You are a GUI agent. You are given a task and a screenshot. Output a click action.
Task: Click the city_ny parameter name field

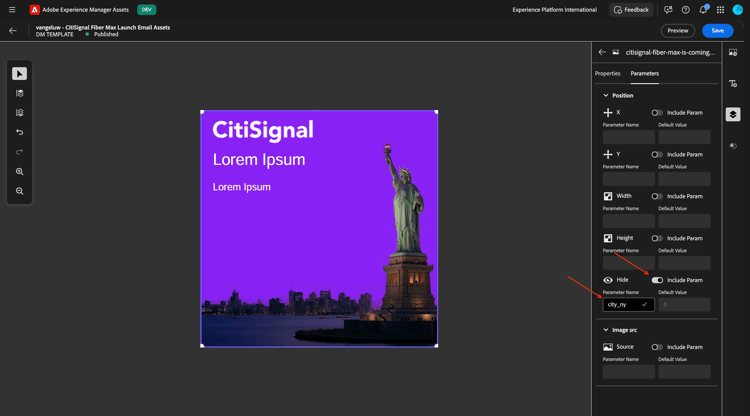(x=629, y=305)
